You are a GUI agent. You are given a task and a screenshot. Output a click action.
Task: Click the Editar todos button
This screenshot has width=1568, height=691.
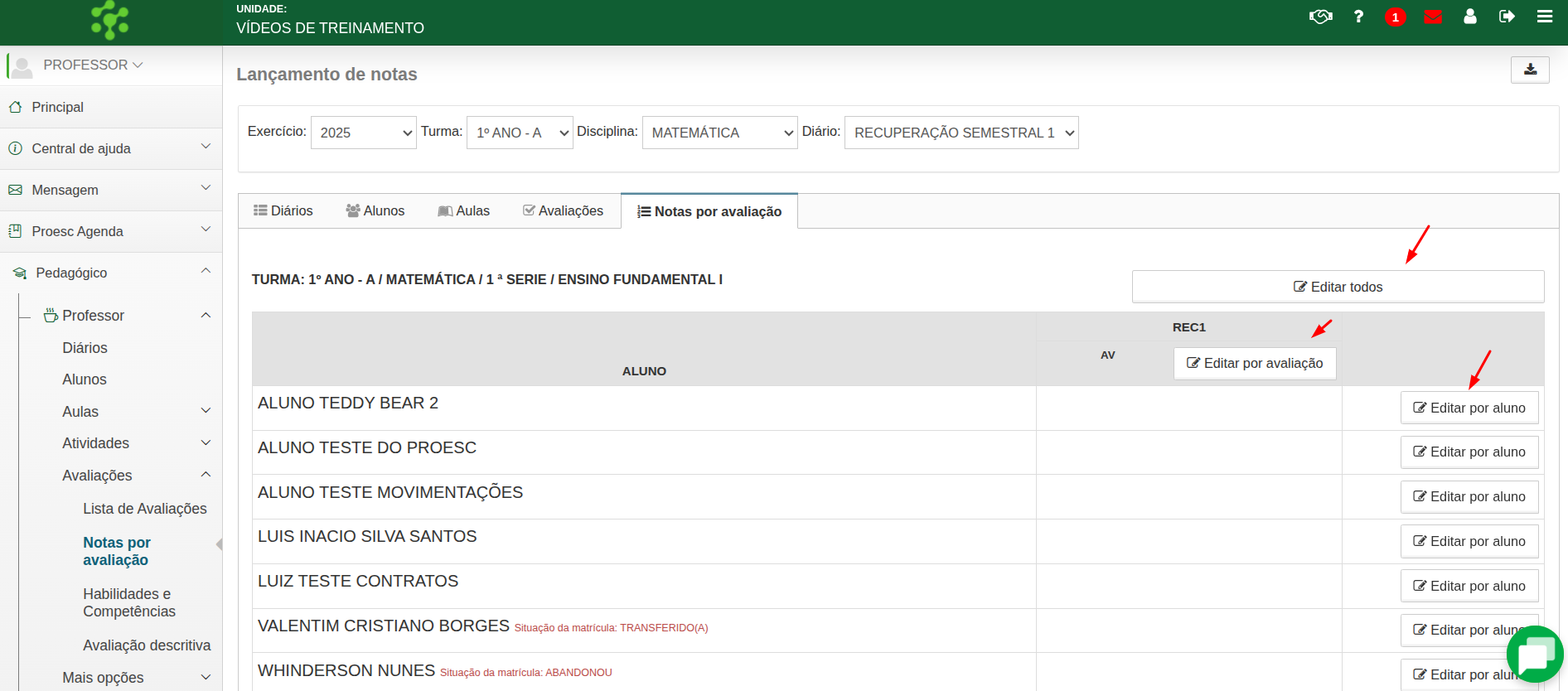pyautogui.click(x=1338, y=287)
